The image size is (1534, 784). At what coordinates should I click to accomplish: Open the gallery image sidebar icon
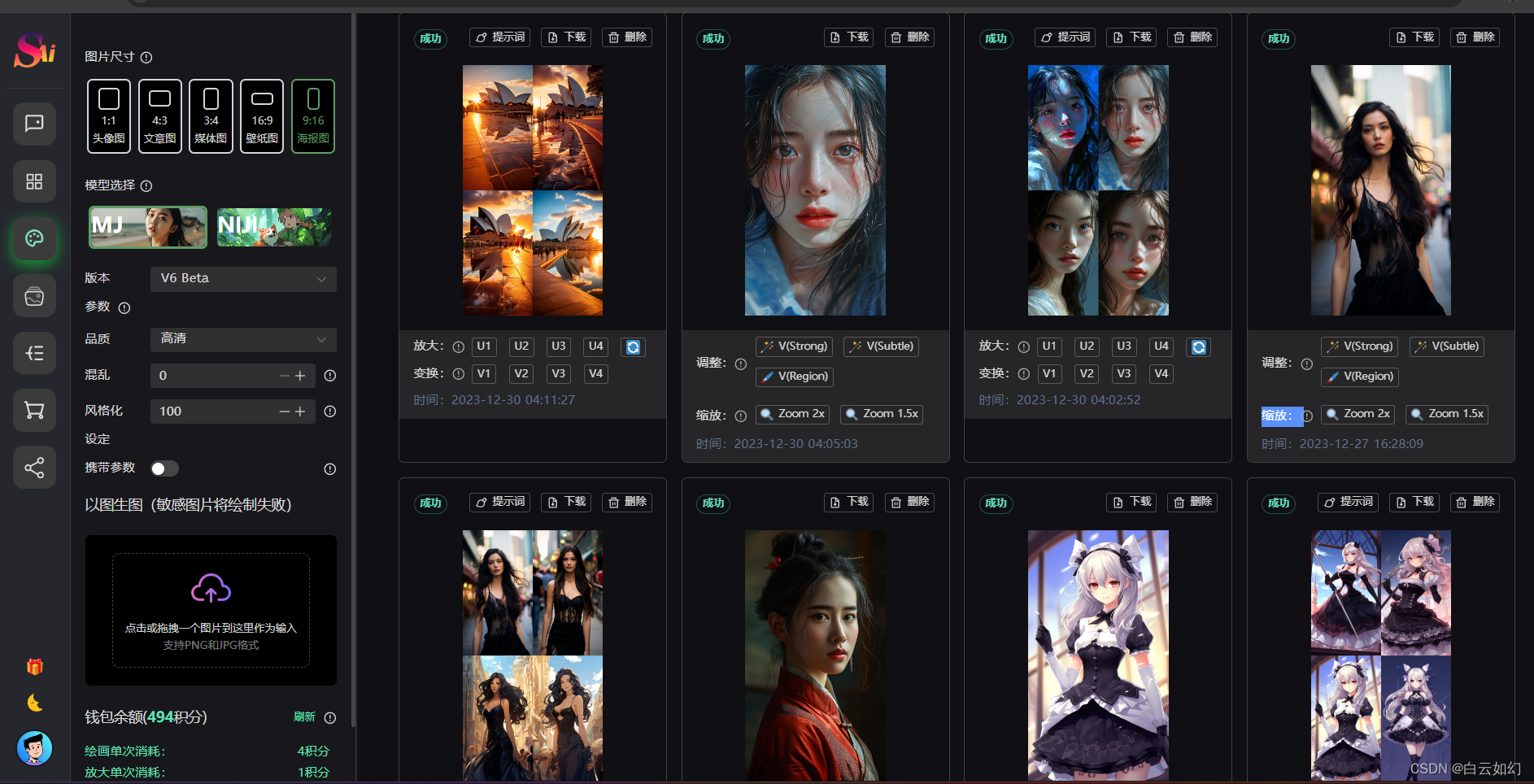pyautogui.click(x=34, y=296)
